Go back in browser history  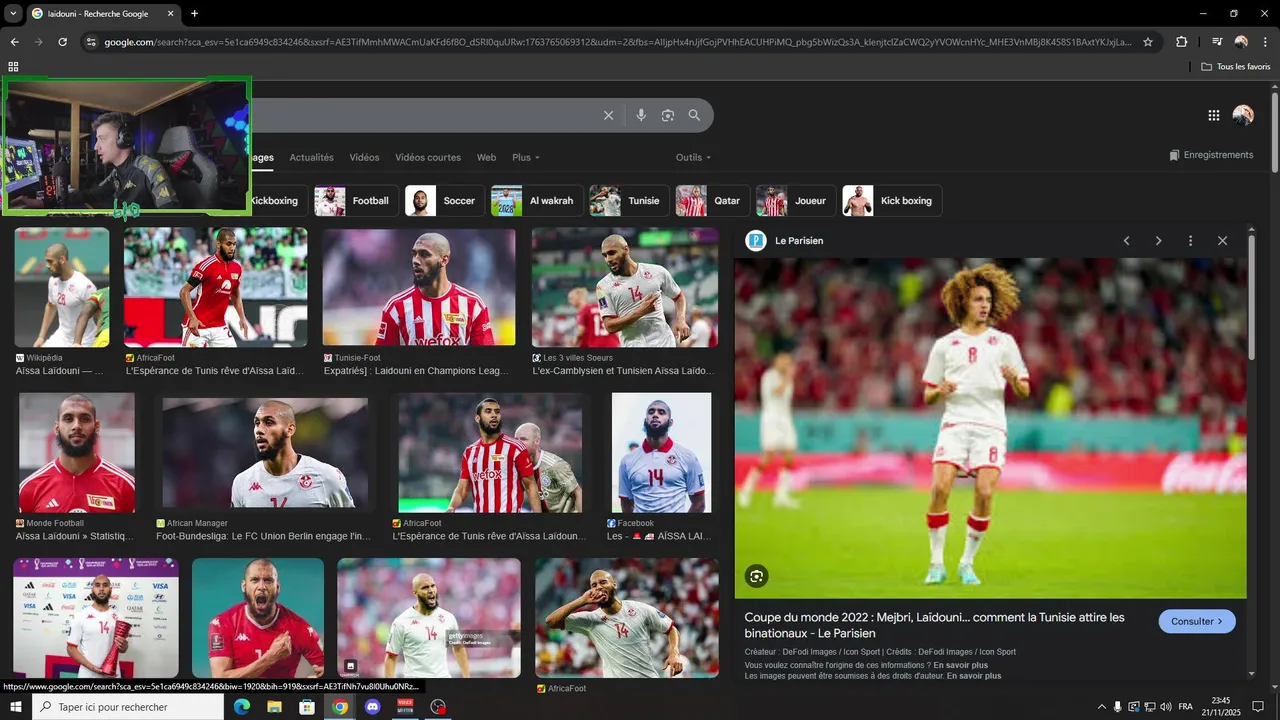click(14, 42)
